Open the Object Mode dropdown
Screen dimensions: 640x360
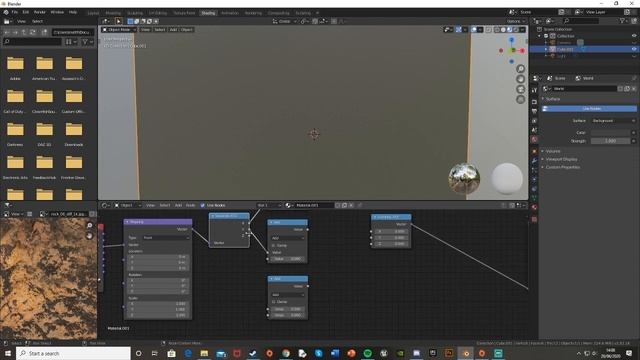tap(119, 29)
